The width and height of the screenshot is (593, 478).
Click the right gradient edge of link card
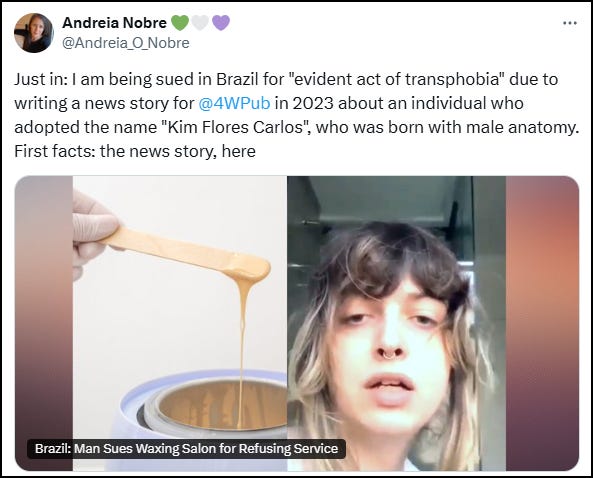pos(542,323)
